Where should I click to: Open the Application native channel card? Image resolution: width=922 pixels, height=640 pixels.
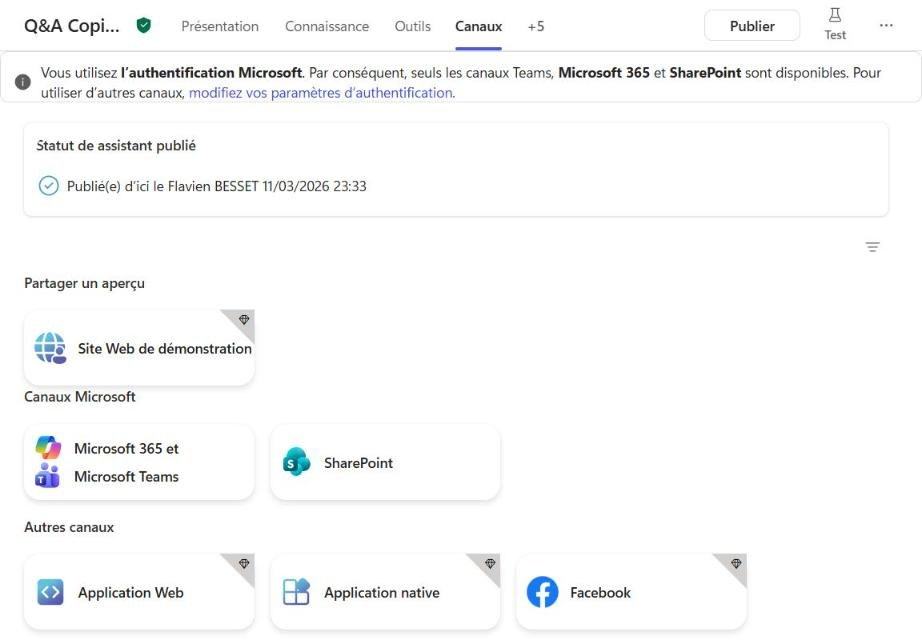385,592
